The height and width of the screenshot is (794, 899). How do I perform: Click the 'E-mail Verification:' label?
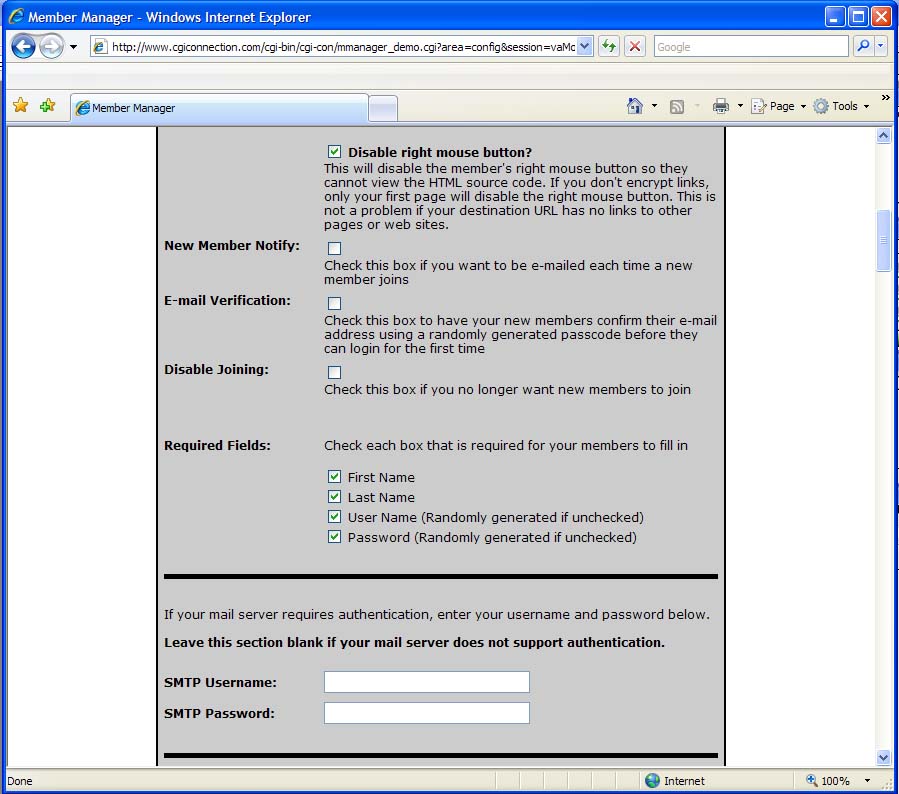(x=227, y=300)
